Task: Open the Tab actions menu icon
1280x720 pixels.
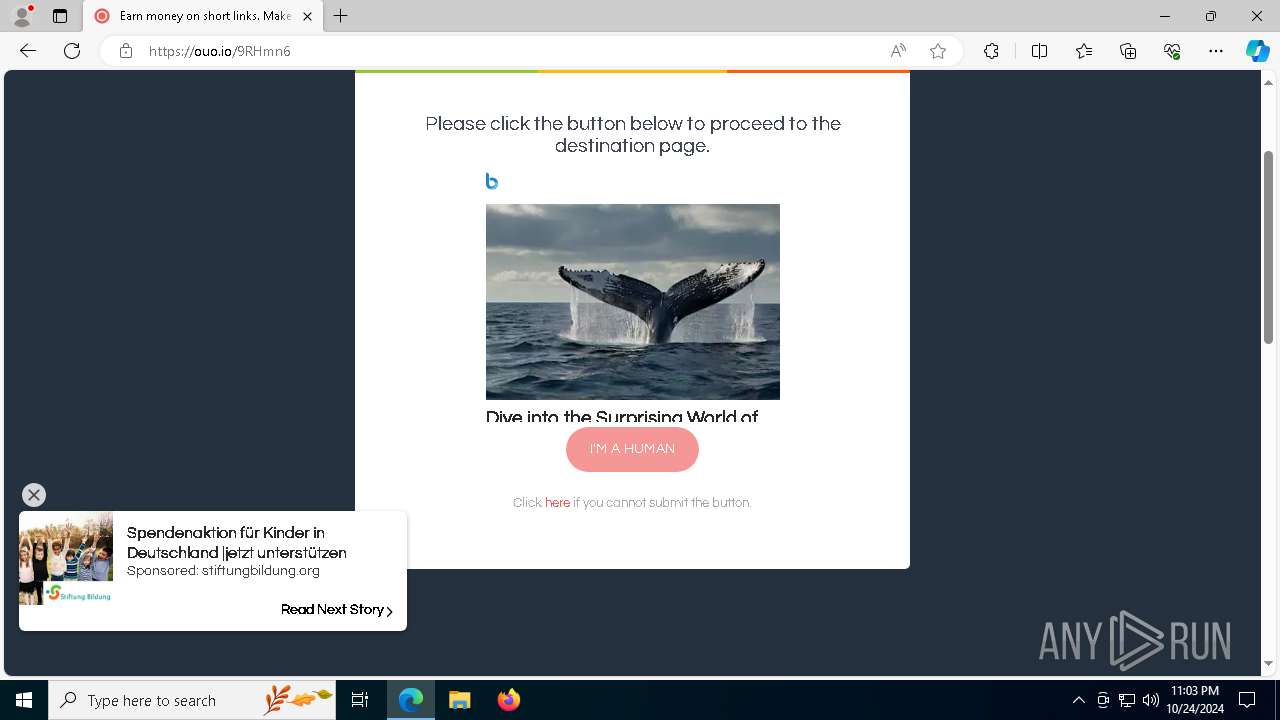Action: [60, 16]
